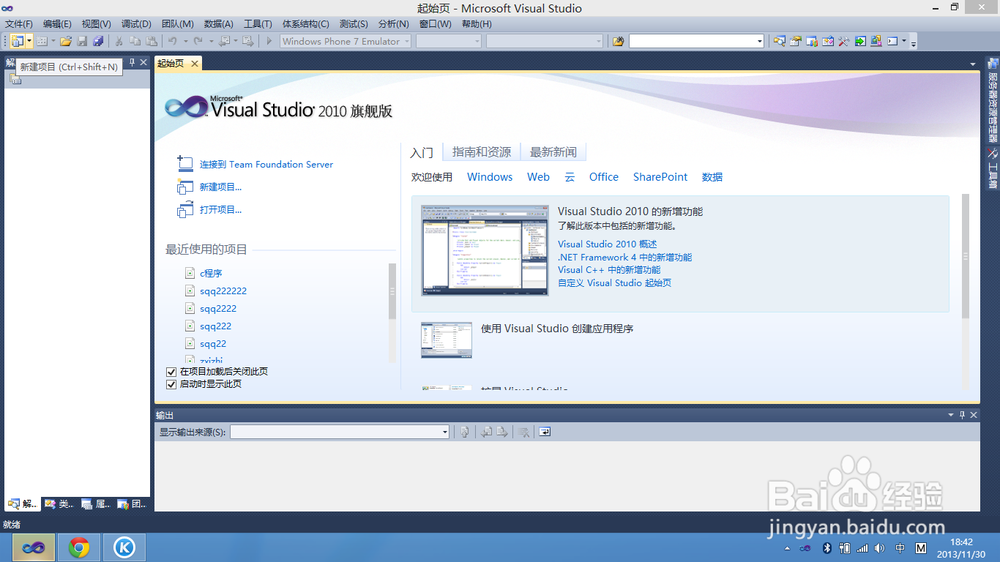
Task: Click the Object Browser toolbar icon
Action: (828, 41)
